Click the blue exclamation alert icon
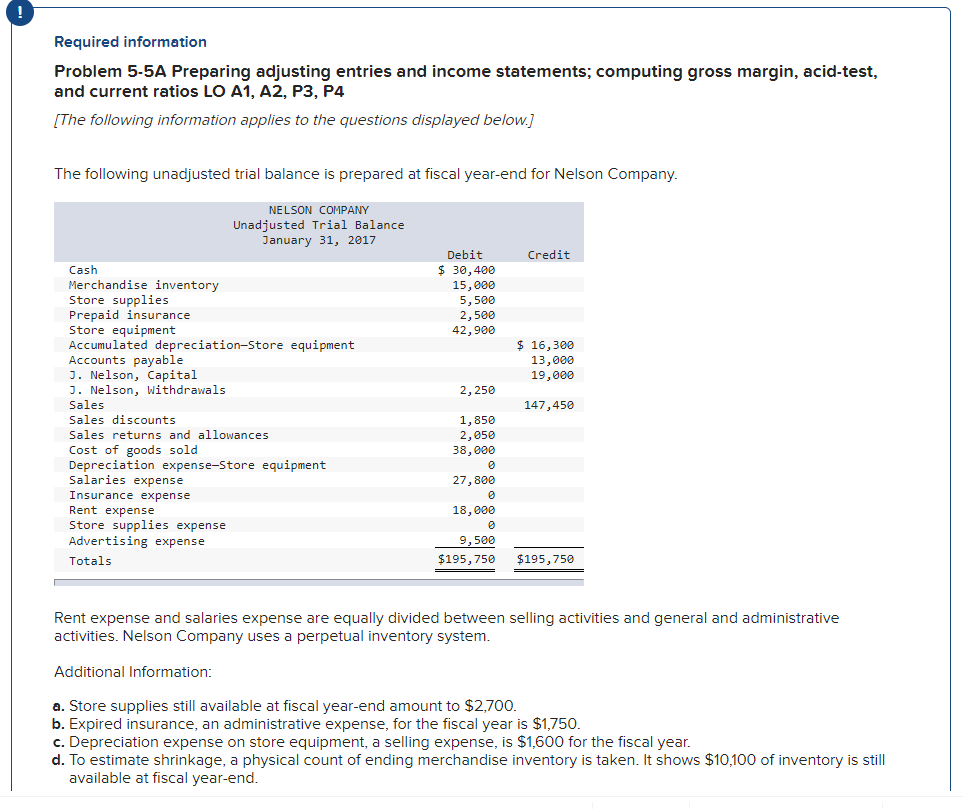 (20, 14)
